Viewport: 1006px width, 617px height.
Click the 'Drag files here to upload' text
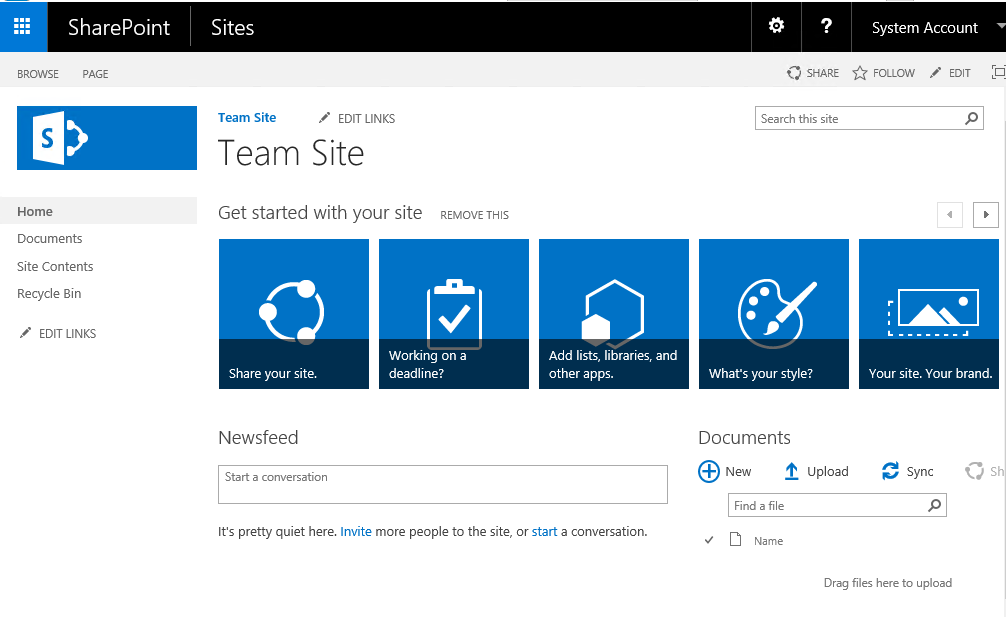[x=888, y=582]
